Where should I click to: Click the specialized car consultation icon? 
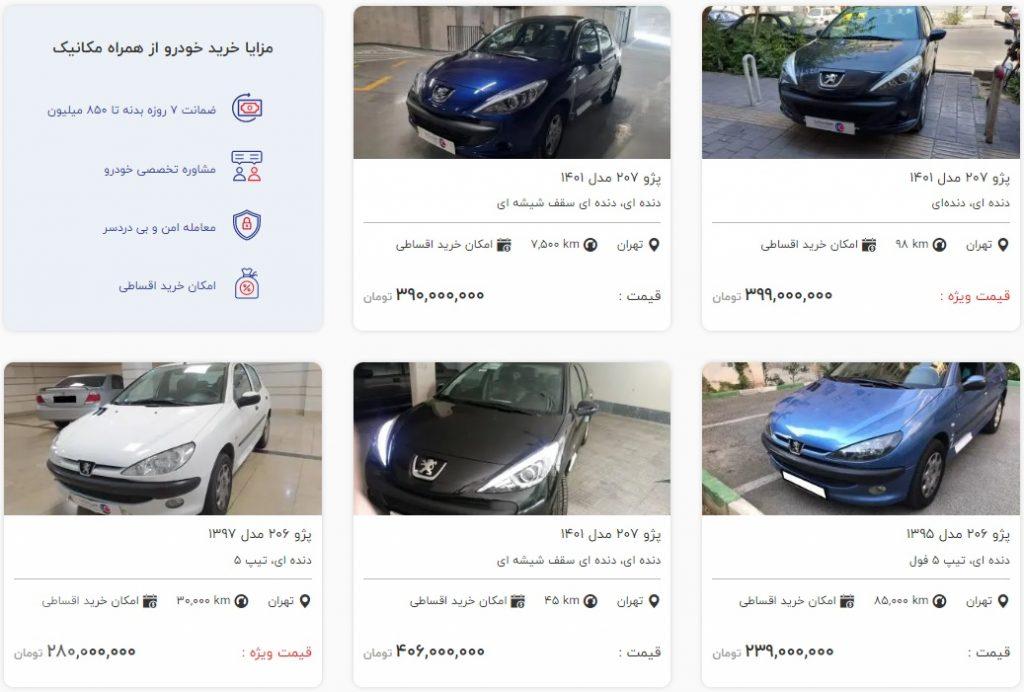click(x=247, y=166)
